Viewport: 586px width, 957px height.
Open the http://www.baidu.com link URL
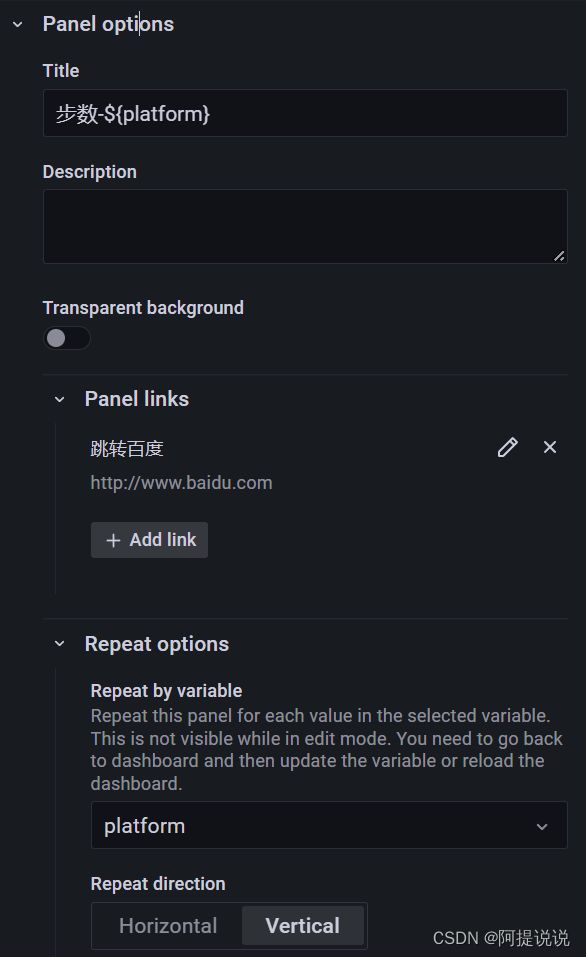coord(181,483)
